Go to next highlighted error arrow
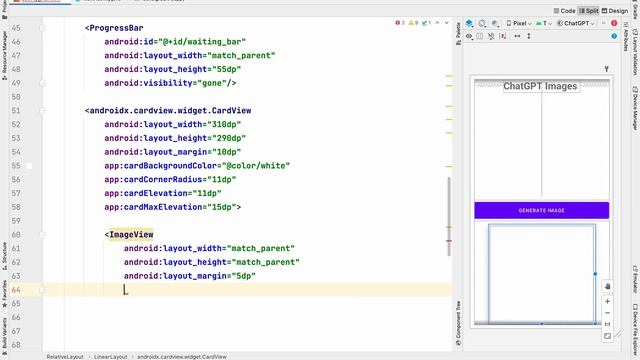This screenshot has height=360, width=640. (x=447, y=23)
